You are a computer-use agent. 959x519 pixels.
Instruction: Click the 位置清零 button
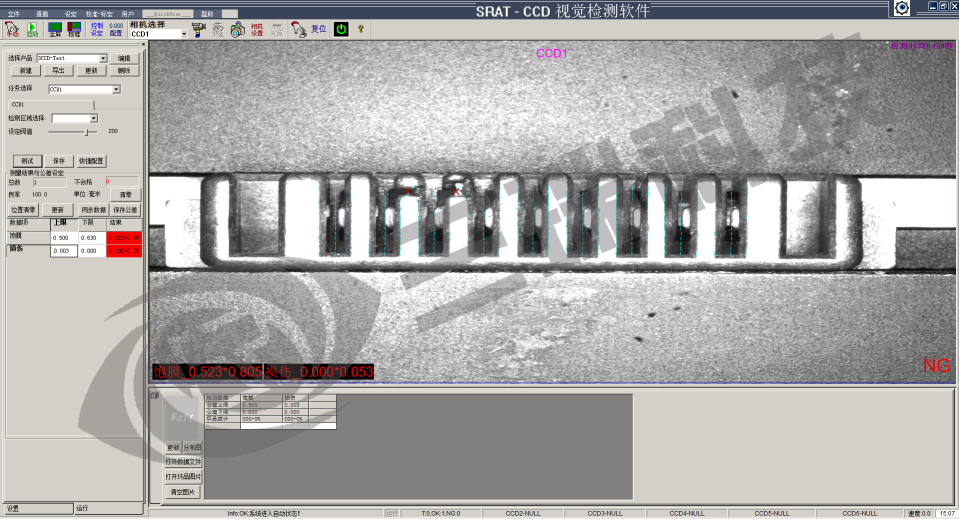(x=23, y=210)
